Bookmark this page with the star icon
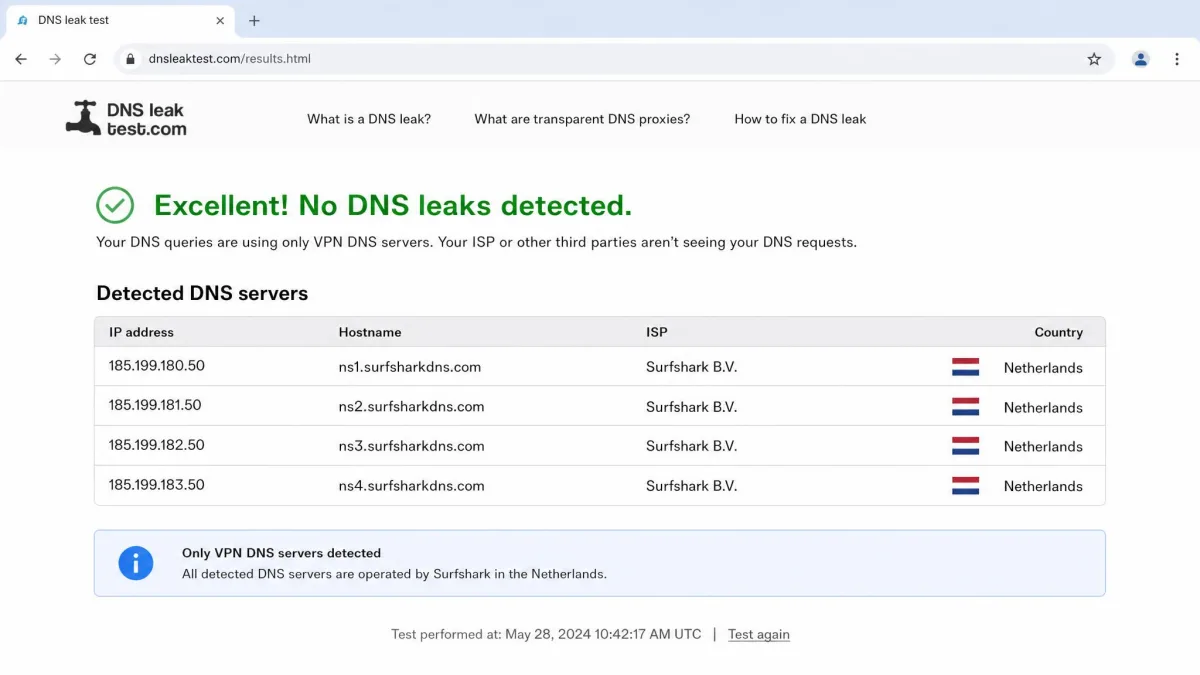 point(1094,59)
